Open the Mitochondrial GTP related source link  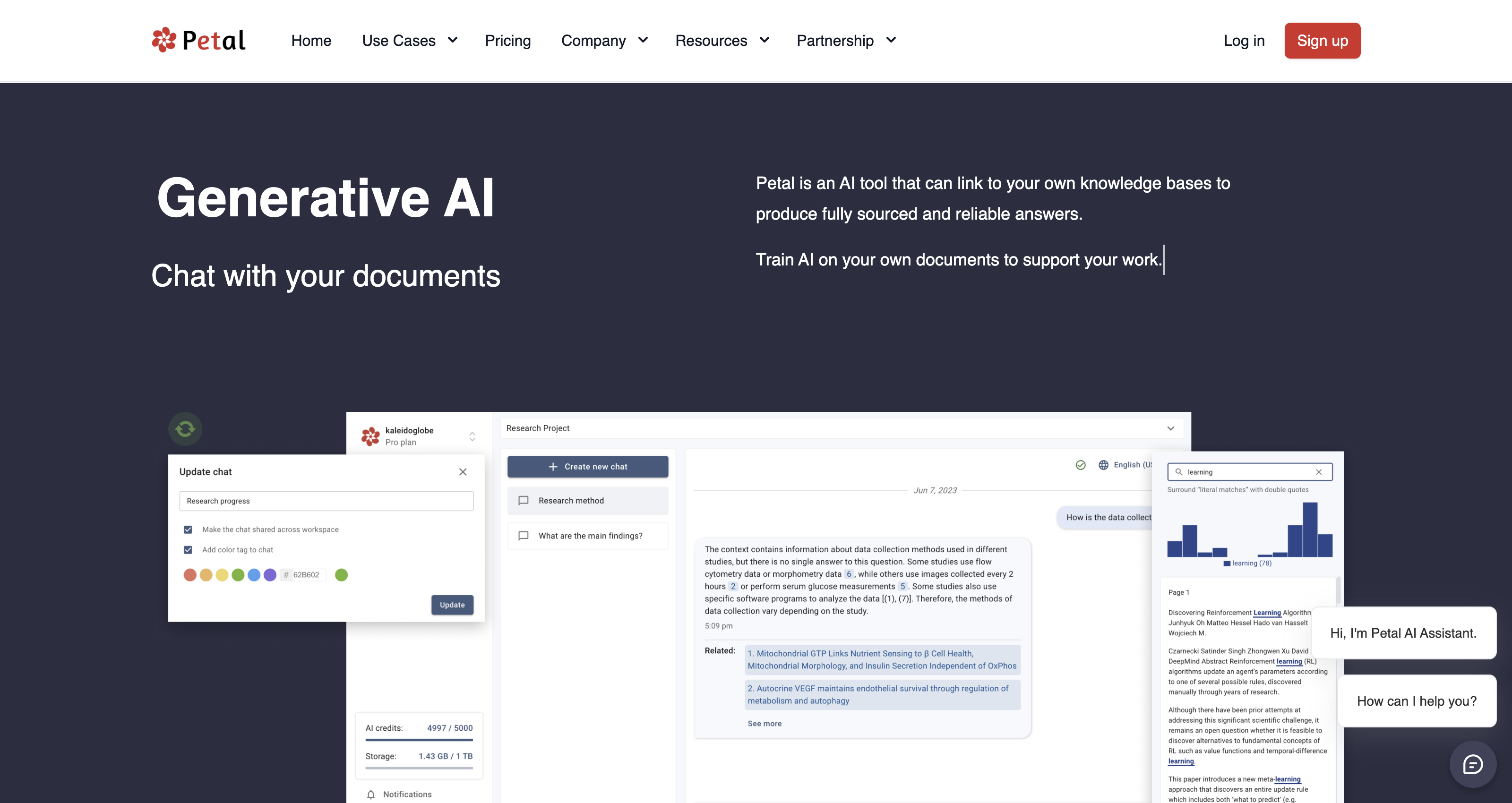[x=883, y=660]
